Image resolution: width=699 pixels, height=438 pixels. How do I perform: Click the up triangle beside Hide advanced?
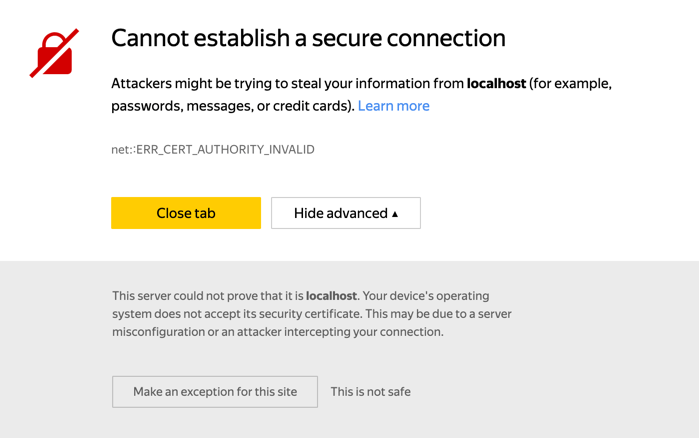(x=395, y=214)
